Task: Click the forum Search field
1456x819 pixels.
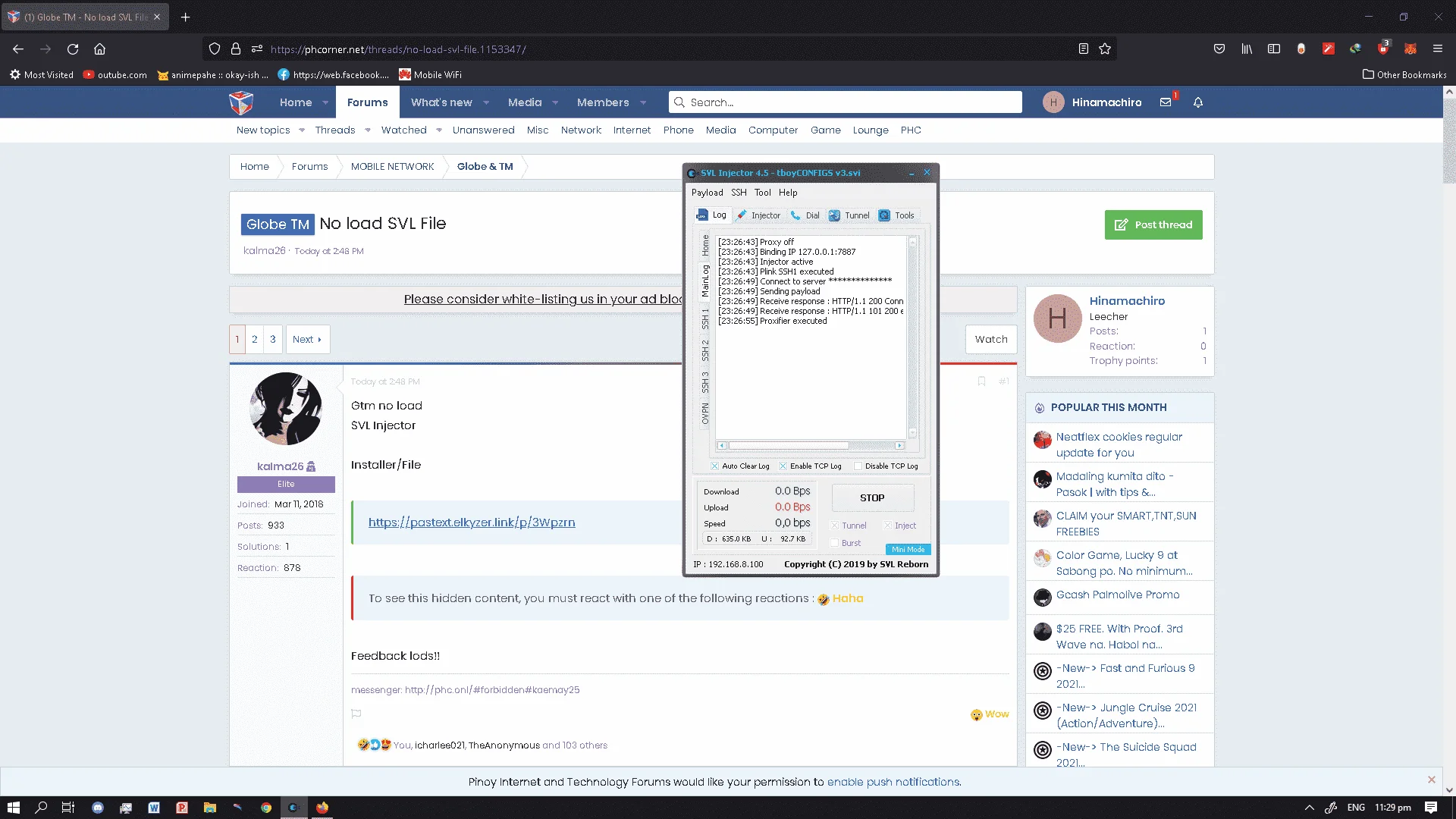Action: tap(846, 102)
